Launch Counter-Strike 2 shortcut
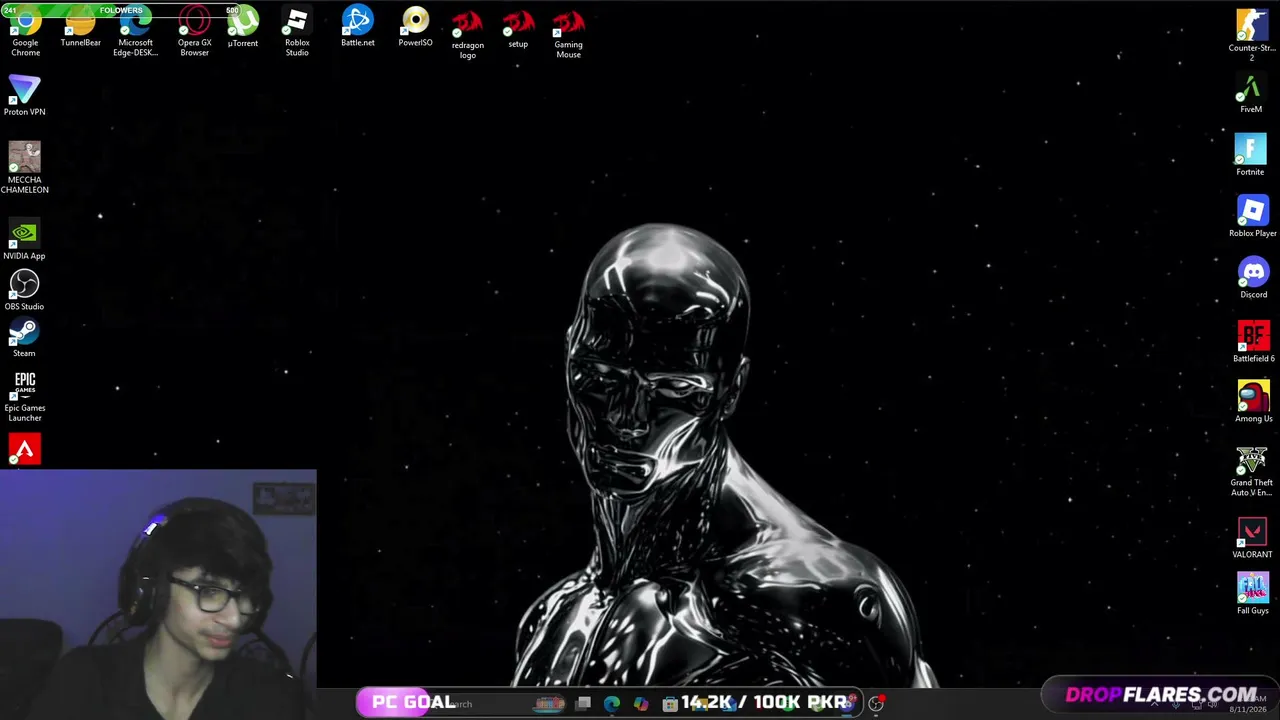Image resolution: width=1280 pixels, height=720 pixels. click(1252, 35)
